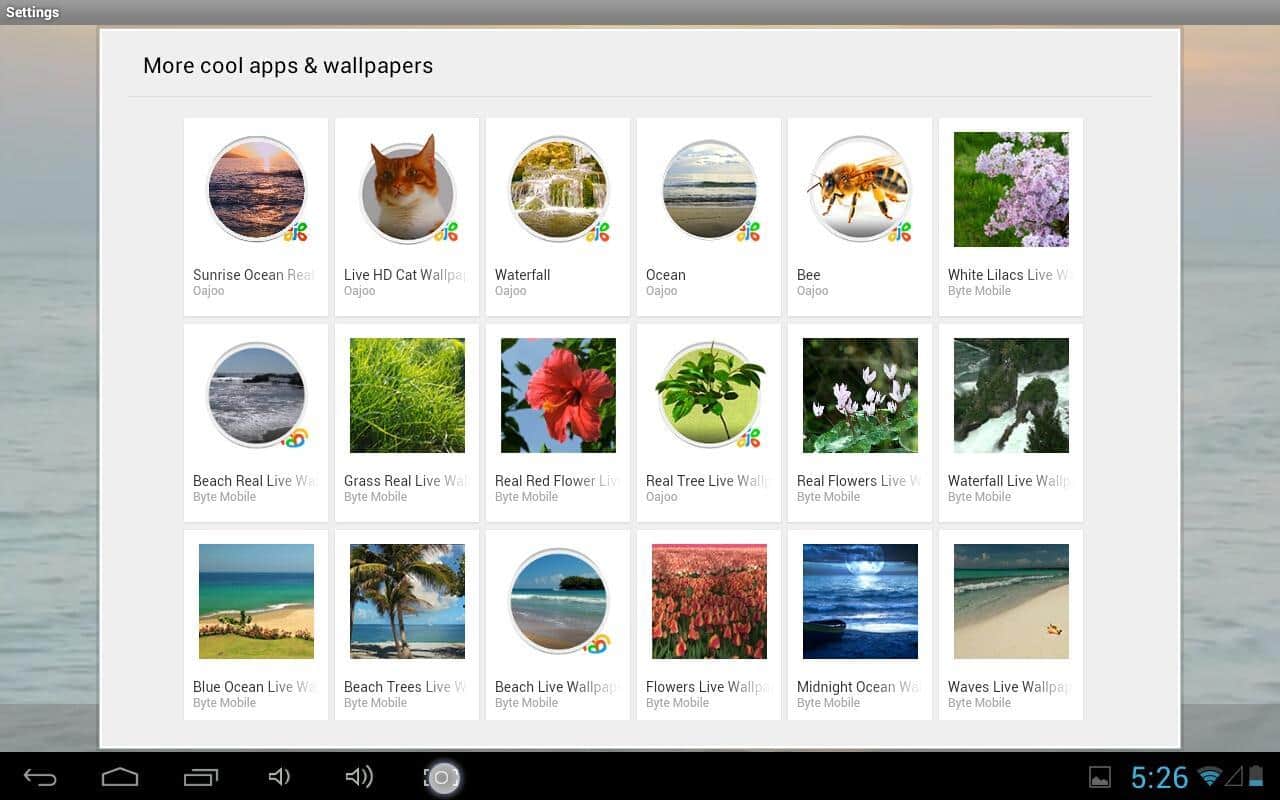
Task: Go to the Android home screen
Action: (120, 777)
